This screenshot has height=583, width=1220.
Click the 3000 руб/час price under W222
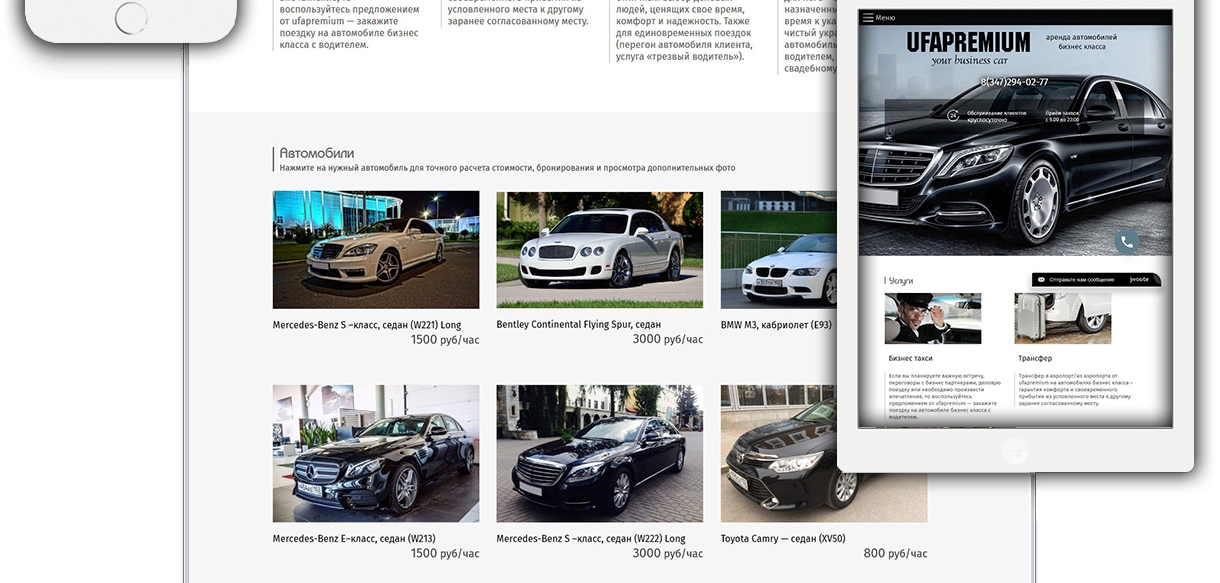pos(668,554)
